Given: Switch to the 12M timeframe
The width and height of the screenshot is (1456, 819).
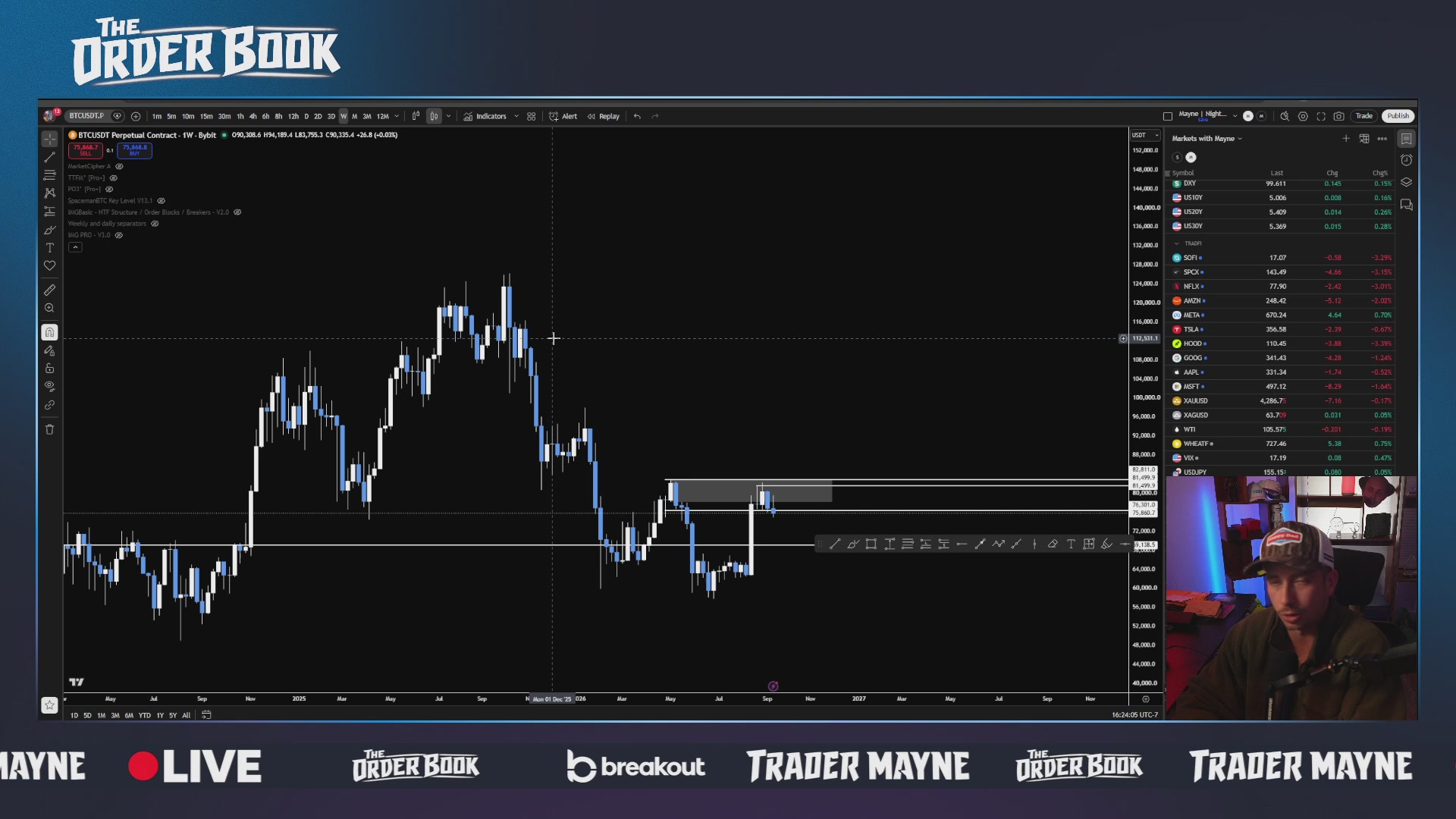Looking at the screenshot, I should (x=383, y=116).
